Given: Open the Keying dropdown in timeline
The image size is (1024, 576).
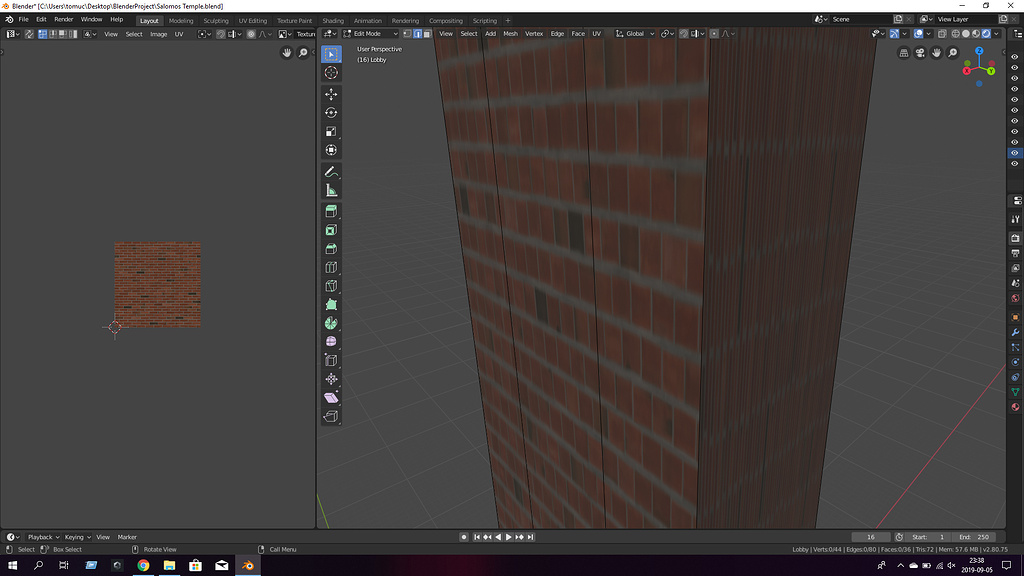Looking at the screenshot, I should [x=77, y=537].
